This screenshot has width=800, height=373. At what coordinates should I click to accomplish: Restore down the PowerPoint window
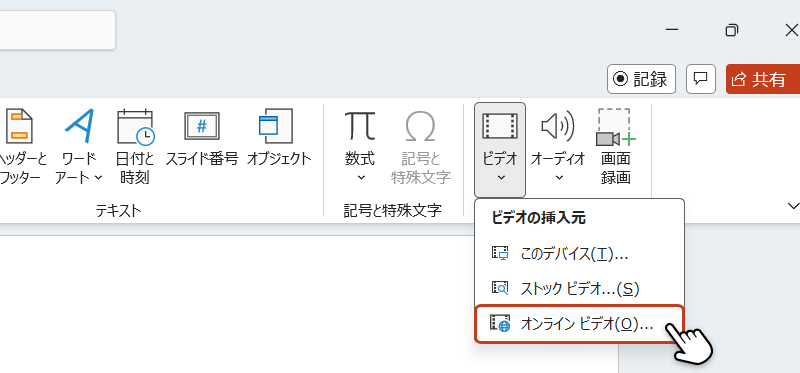pyautogui.click(x=732, y=30)
